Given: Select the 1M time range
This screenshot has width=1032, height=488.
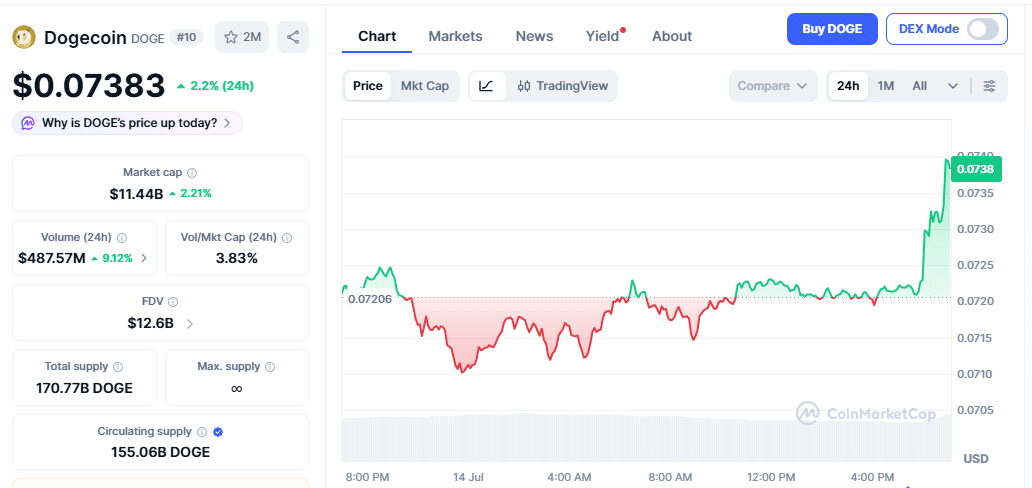Looking at the screenshot, I should 886,86.
